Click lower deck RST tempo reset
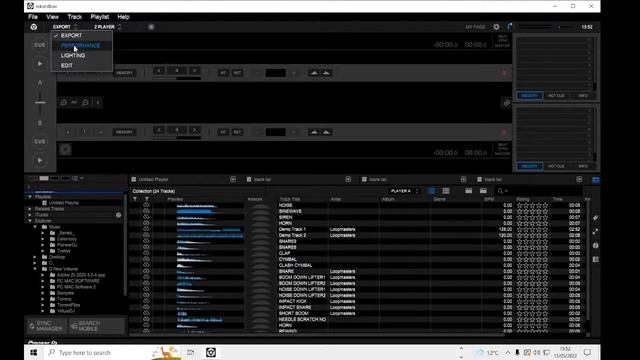 tap(237, 132)
